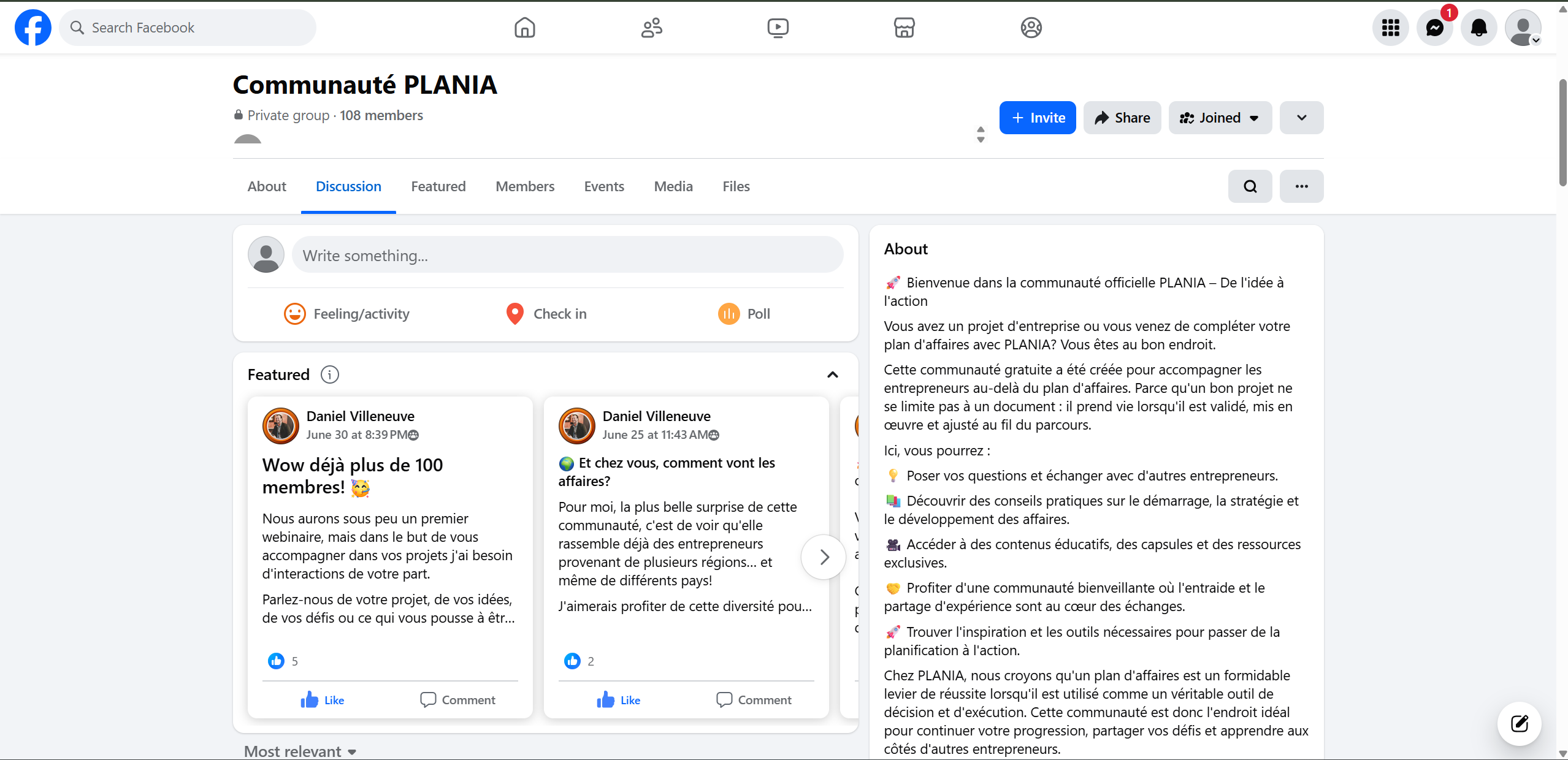
Task: Open the Friends icon in top navigation
Action: [x=652, y=28]
